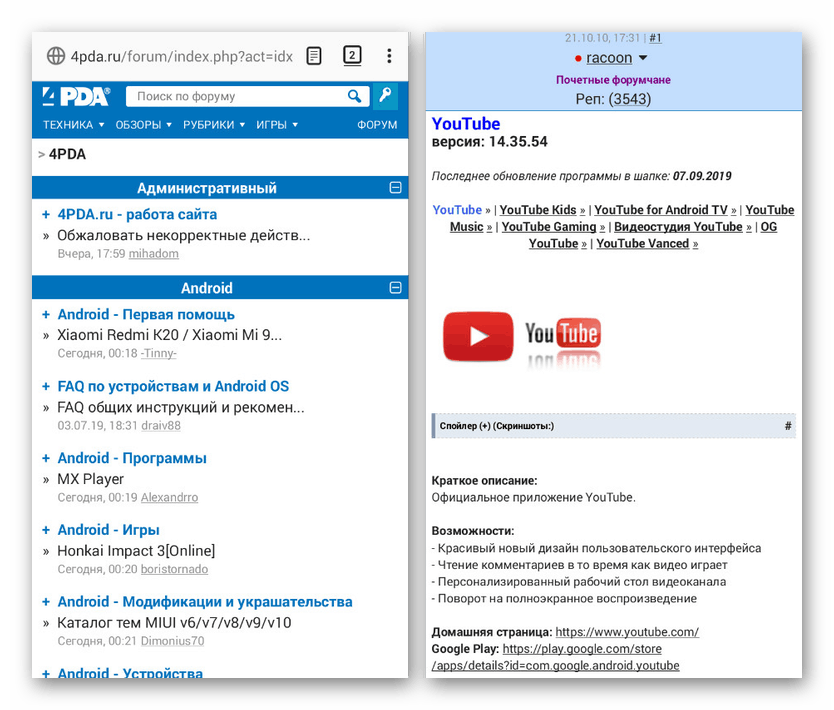Open user Dimonius70 profile
This screenshot has width=834, height=710.
[172, 641]
